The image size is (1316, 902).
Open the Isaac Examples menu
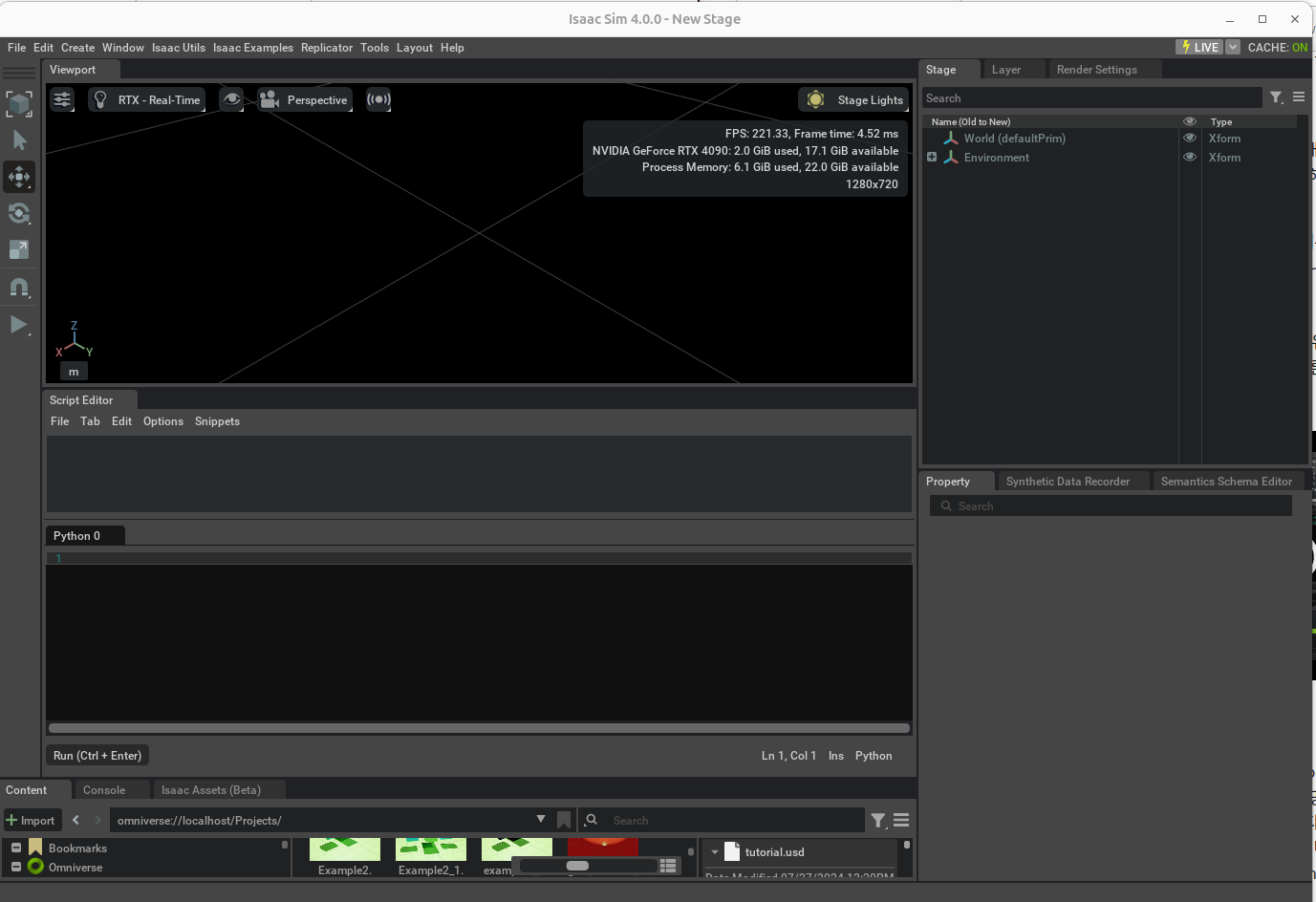253,48
